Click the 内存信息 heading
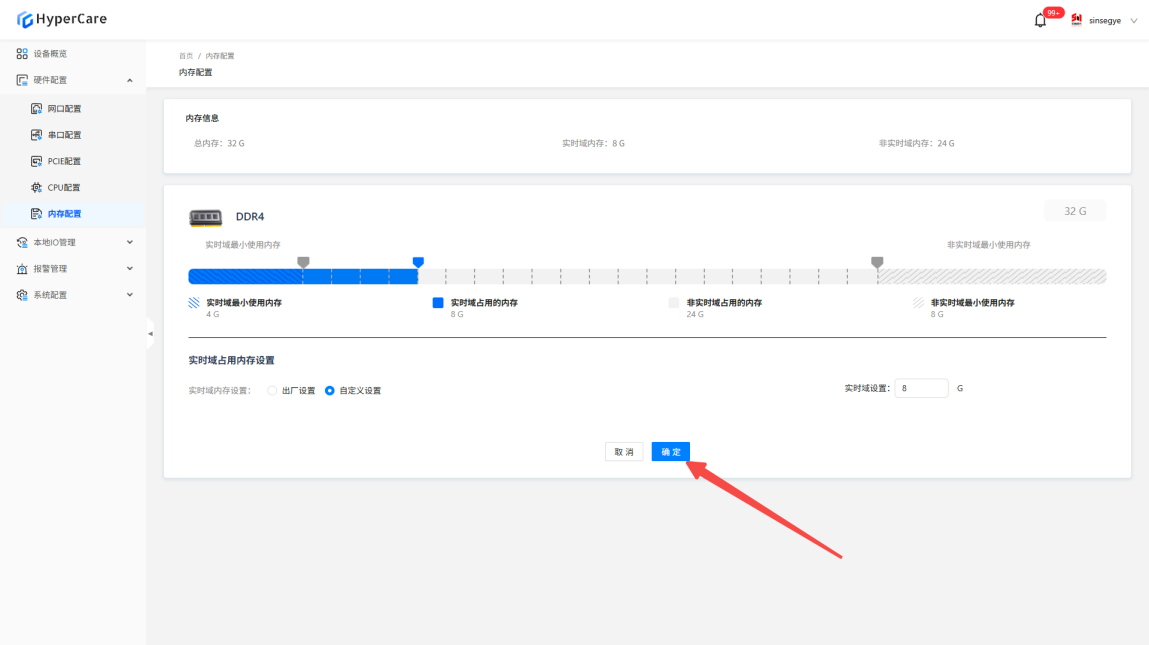Image resolution: width=1149 pixels, height=645 pixels. click(x=202, y=118)
